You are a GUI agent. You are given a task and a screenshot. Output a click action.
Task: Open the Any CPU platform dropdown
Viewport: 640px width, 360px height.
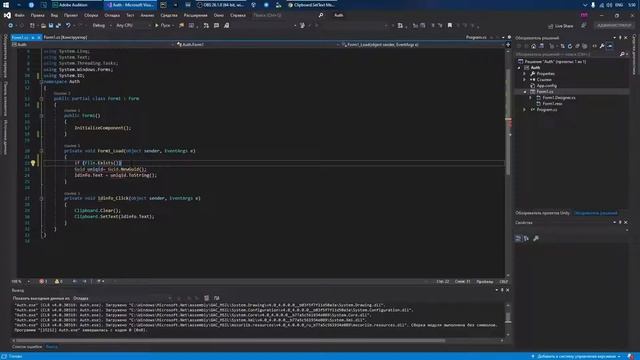133,25
